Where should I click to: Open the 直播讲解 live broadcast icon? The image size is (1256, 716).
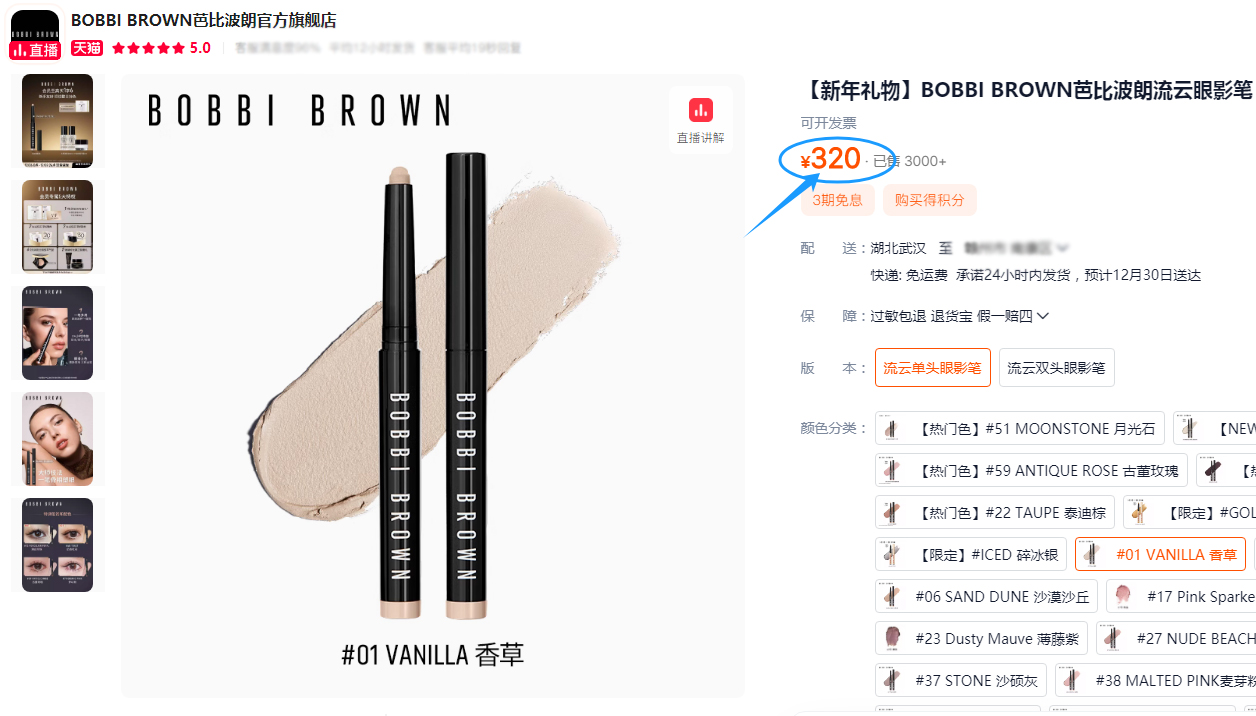(700, 120)
